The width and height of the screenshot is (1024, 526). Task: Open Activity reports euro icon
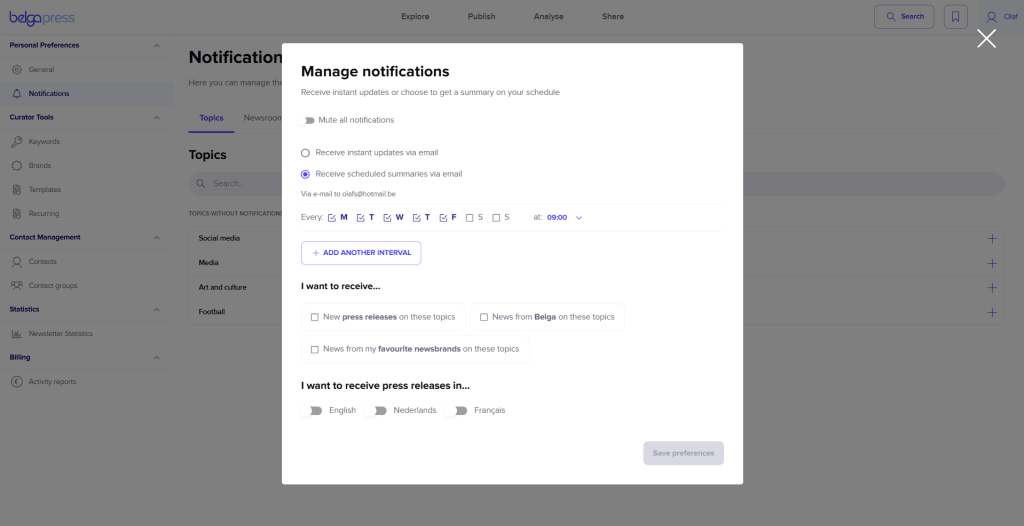(17, 382)
